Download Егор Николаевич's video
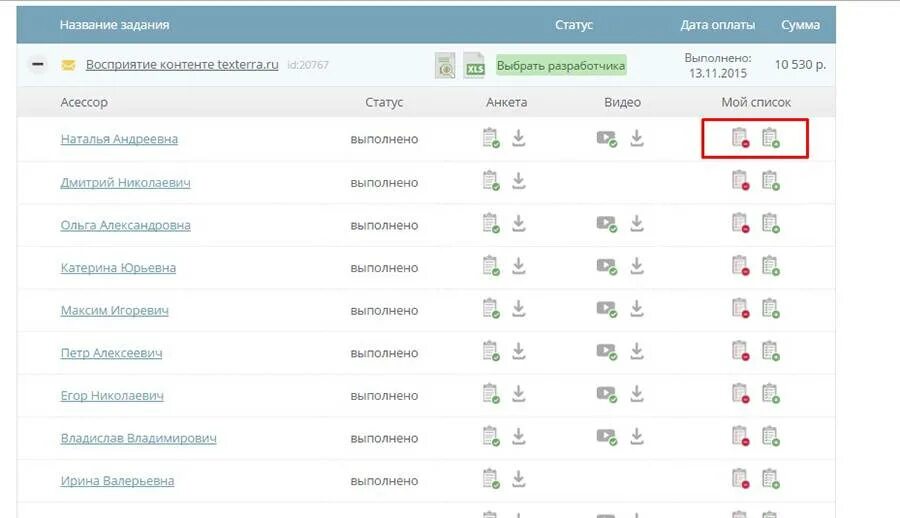900x518 pixels. (637, 393)
